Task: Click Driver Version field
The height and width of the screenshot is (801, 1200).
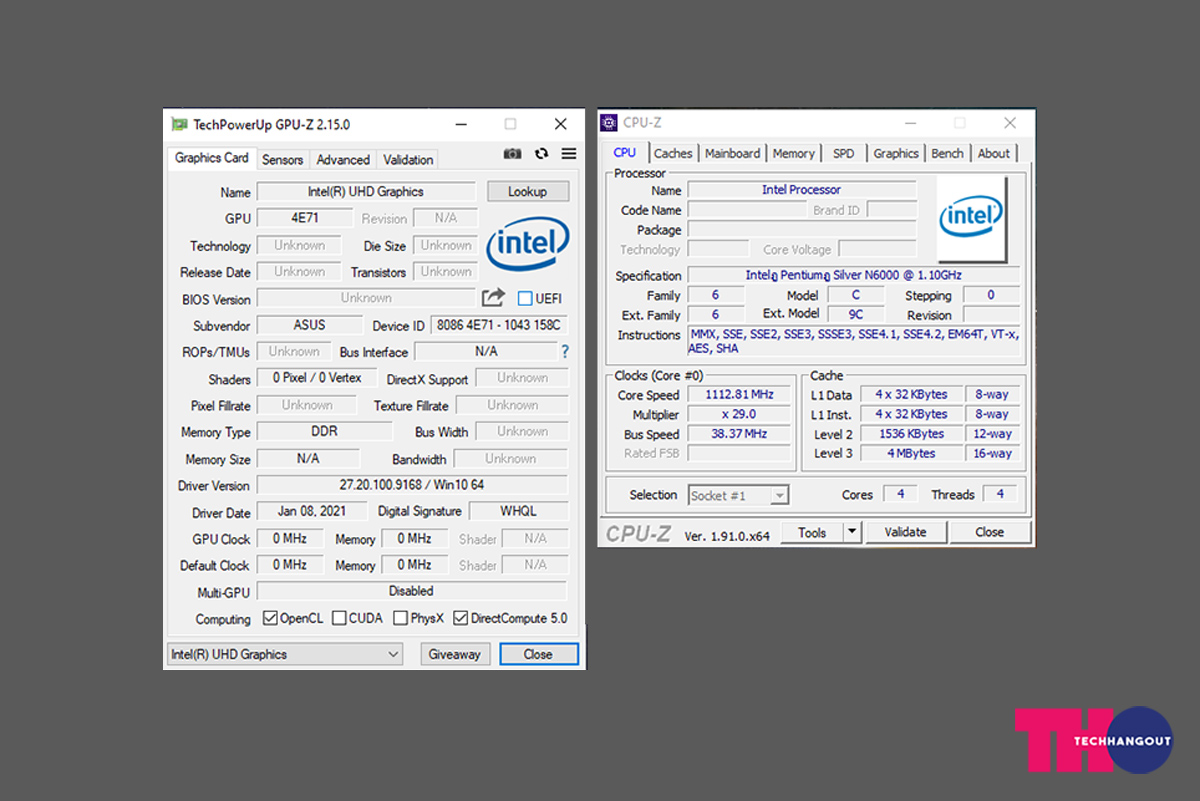Action: 412,485
